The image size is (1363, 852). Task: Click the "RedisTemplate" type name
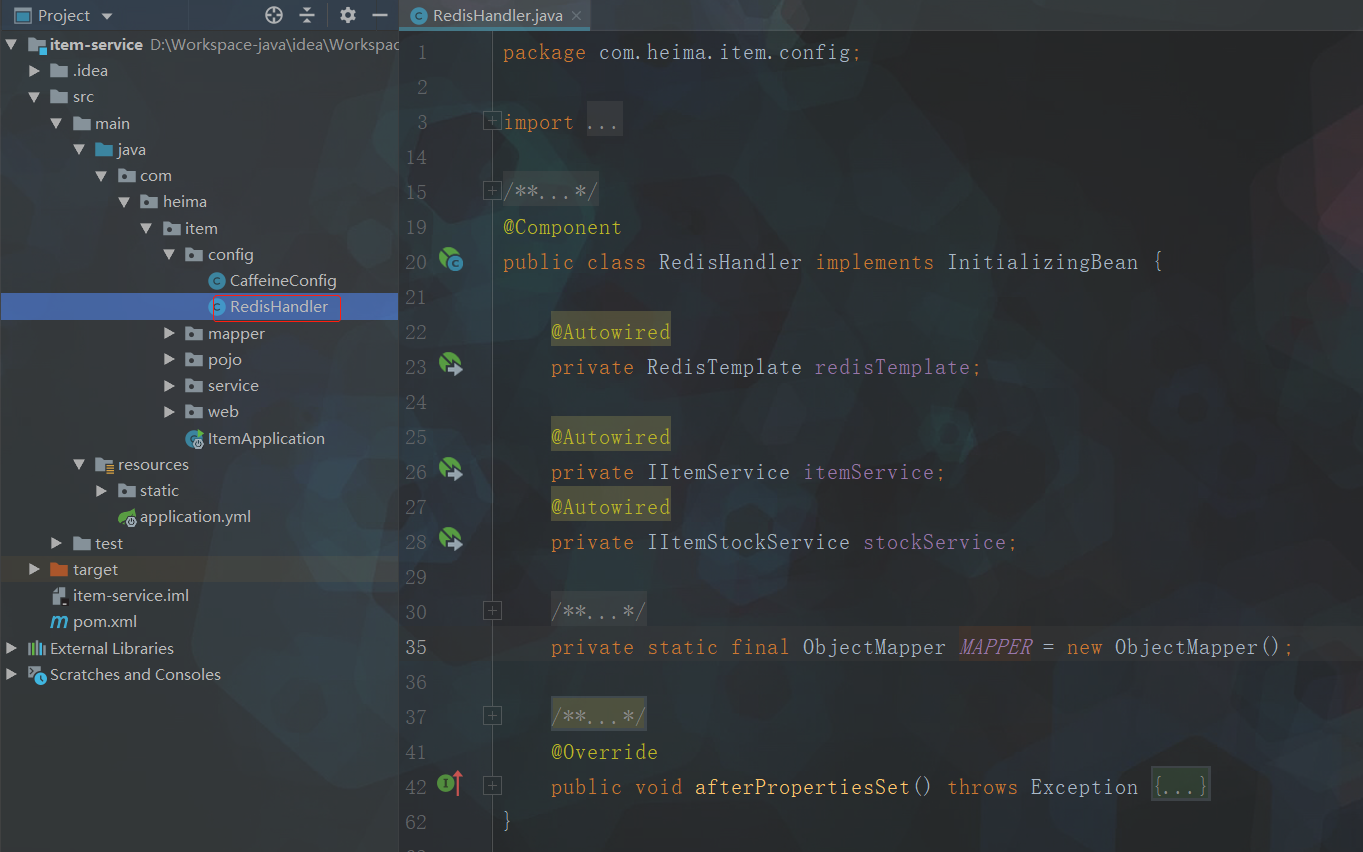[x=724, y=367]
